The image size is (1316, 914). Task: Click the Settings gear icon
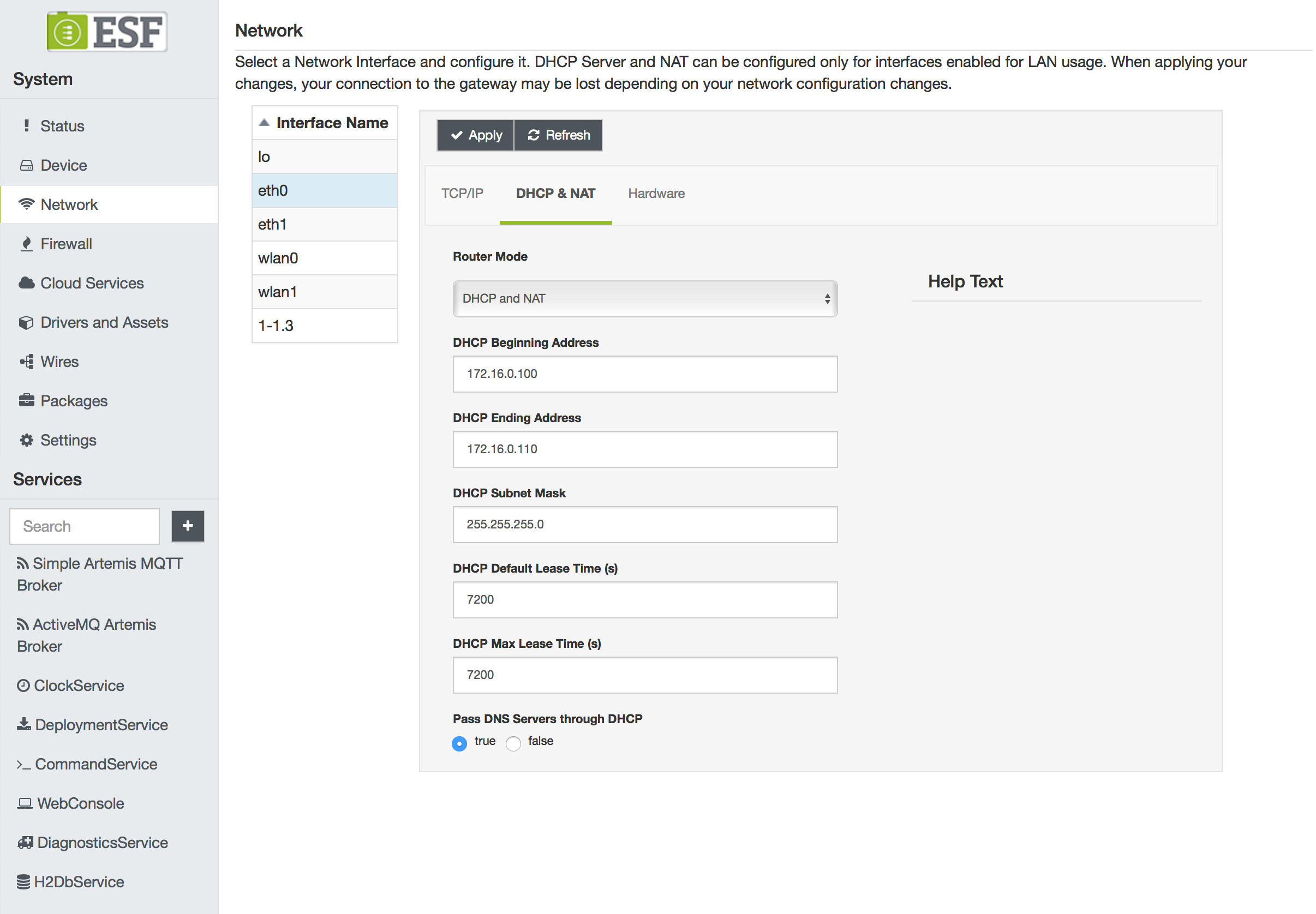(x=26, y=440)
